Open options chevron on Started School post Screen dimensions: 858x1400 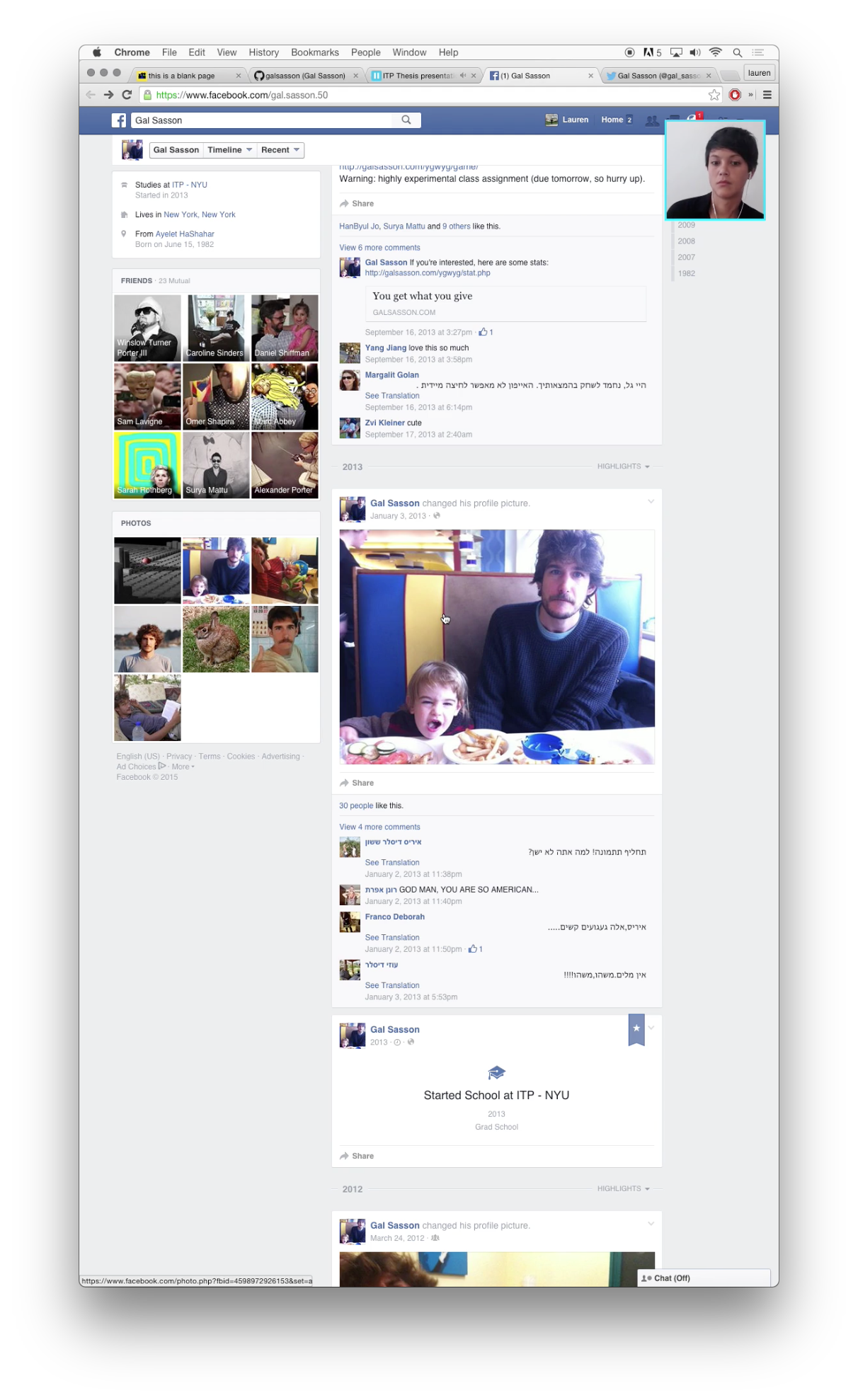(651, 1028)
